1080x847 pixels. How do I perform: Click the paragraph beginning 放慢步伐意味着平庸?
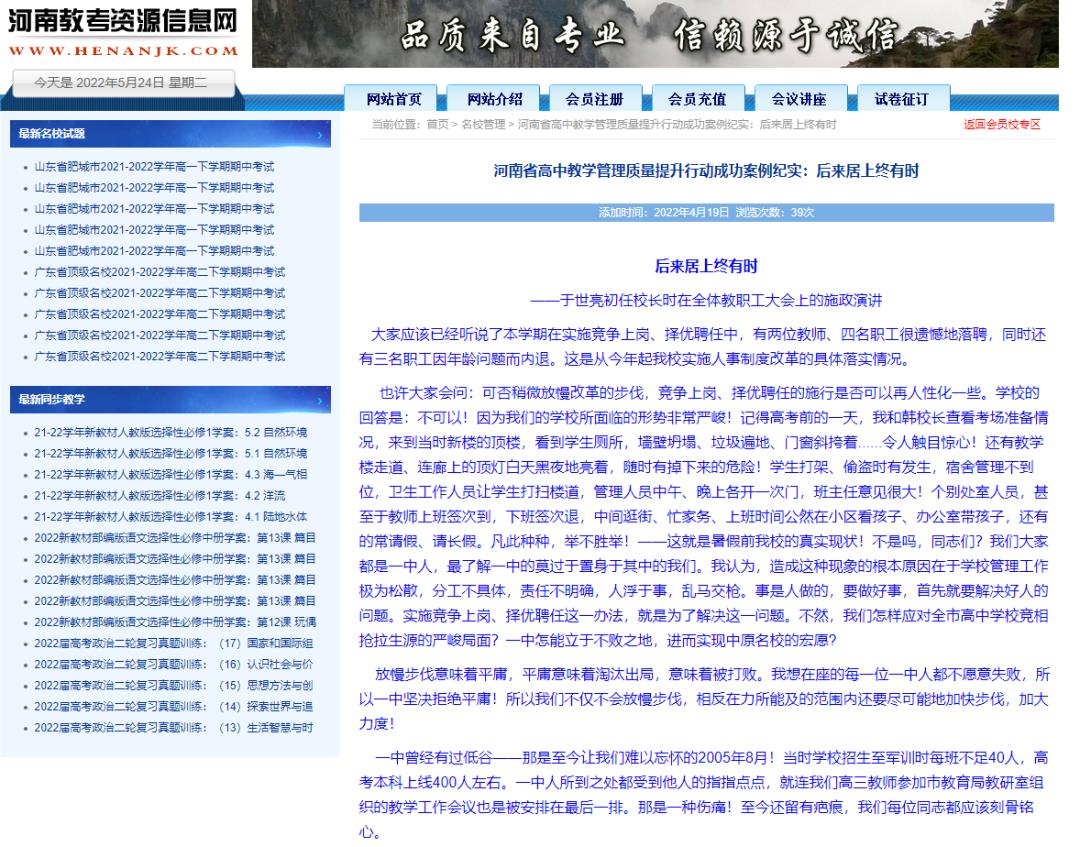click(x=704, y=699)
